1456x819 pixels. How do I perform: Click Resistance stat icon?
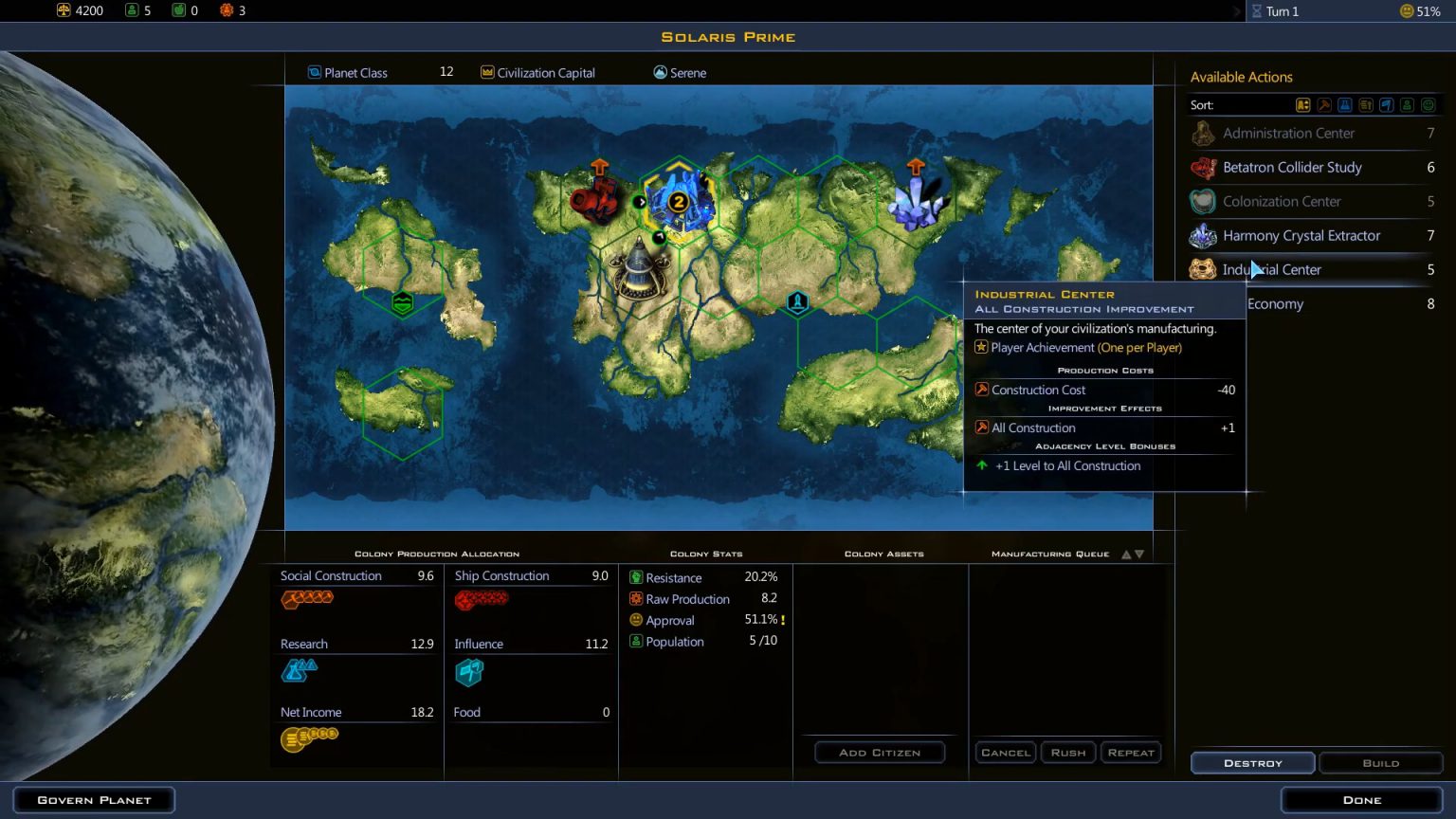[636, 577]
